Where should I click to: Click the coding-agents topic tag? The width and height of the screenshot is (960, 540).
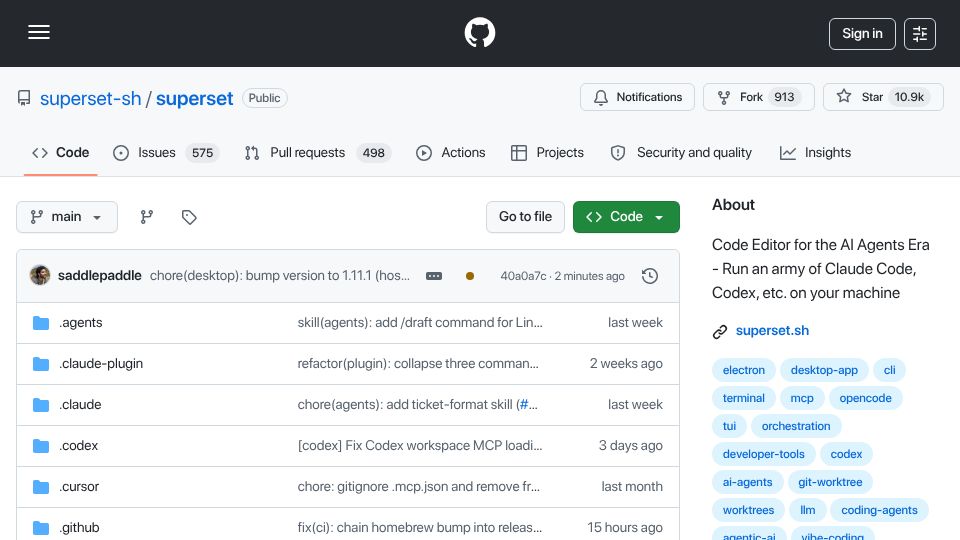[x=879, y=511]
